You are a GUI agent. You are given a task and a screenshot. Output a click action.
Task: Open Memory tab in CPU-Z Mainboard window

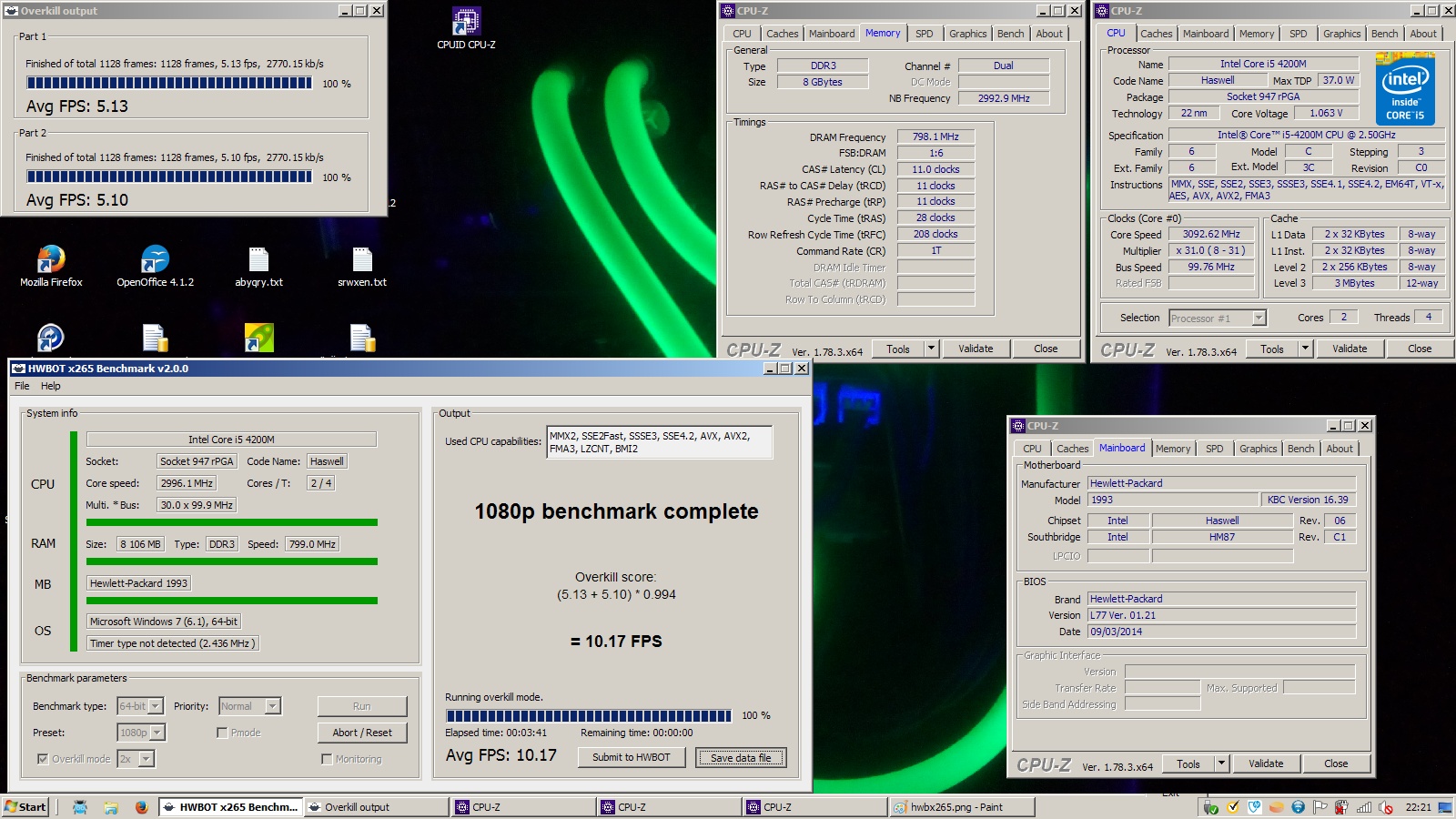(1173, 449)
